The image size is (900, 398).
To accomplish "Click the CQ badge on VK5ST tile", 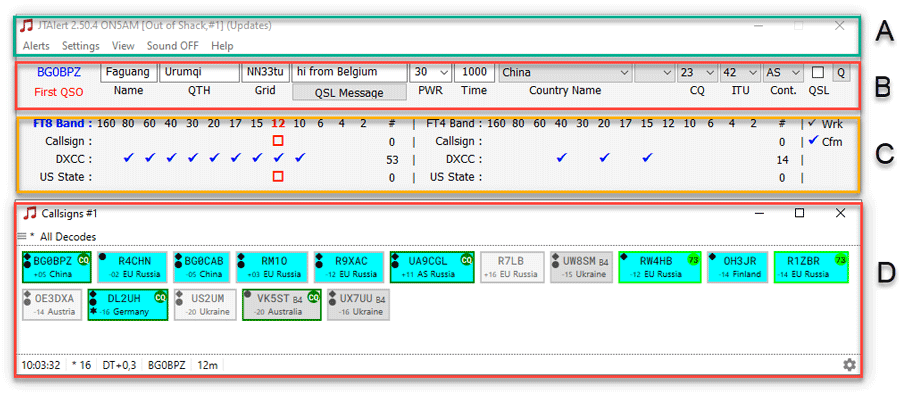I will click(x=313, y=297).
